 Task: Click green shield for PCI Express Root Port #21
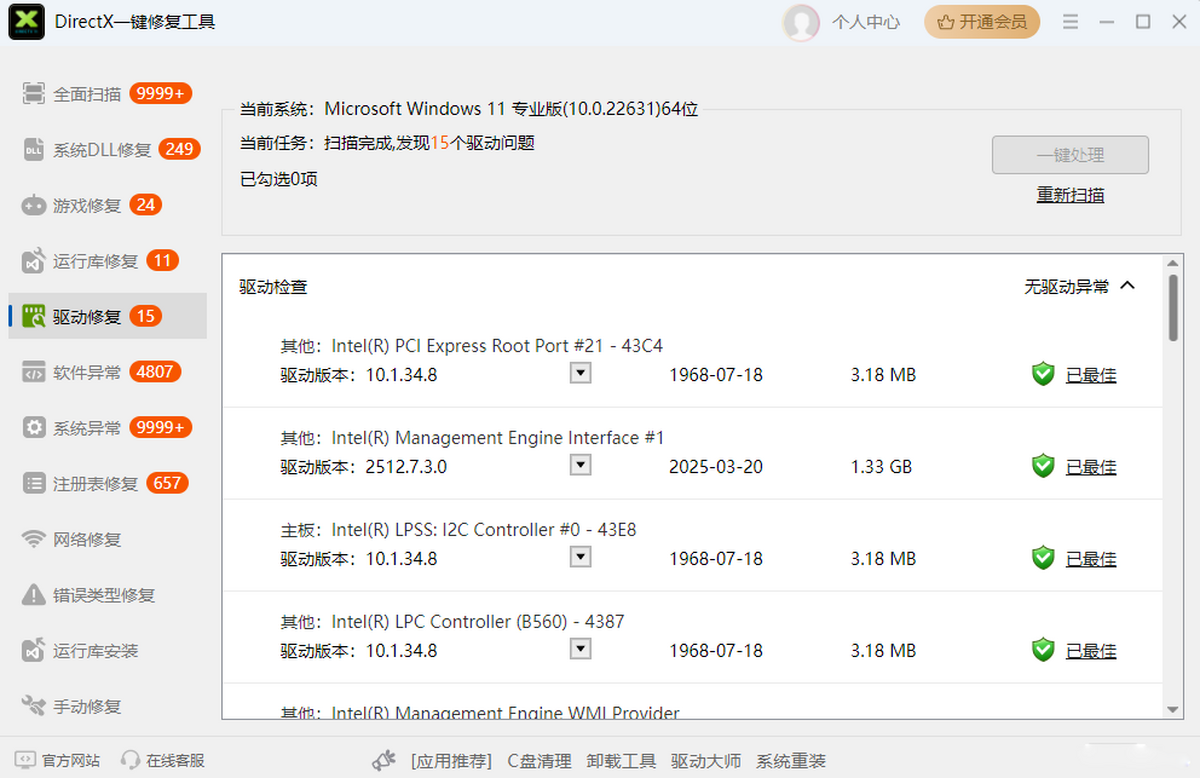pyautogui.click(x=1043, y=375)
